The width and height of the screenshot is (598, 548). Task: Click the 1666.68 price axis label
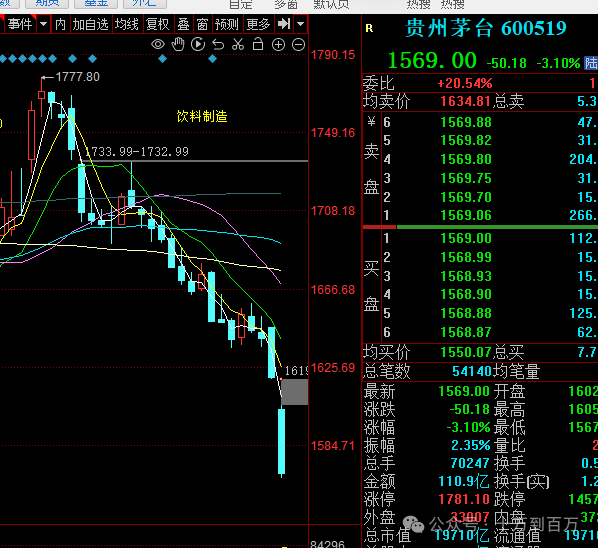333,290
